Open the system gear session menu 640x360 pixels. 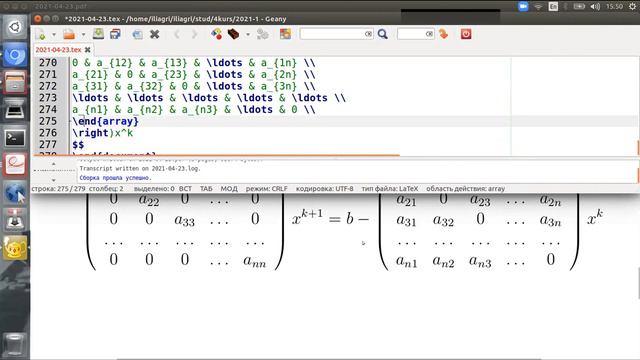(632, 6)
